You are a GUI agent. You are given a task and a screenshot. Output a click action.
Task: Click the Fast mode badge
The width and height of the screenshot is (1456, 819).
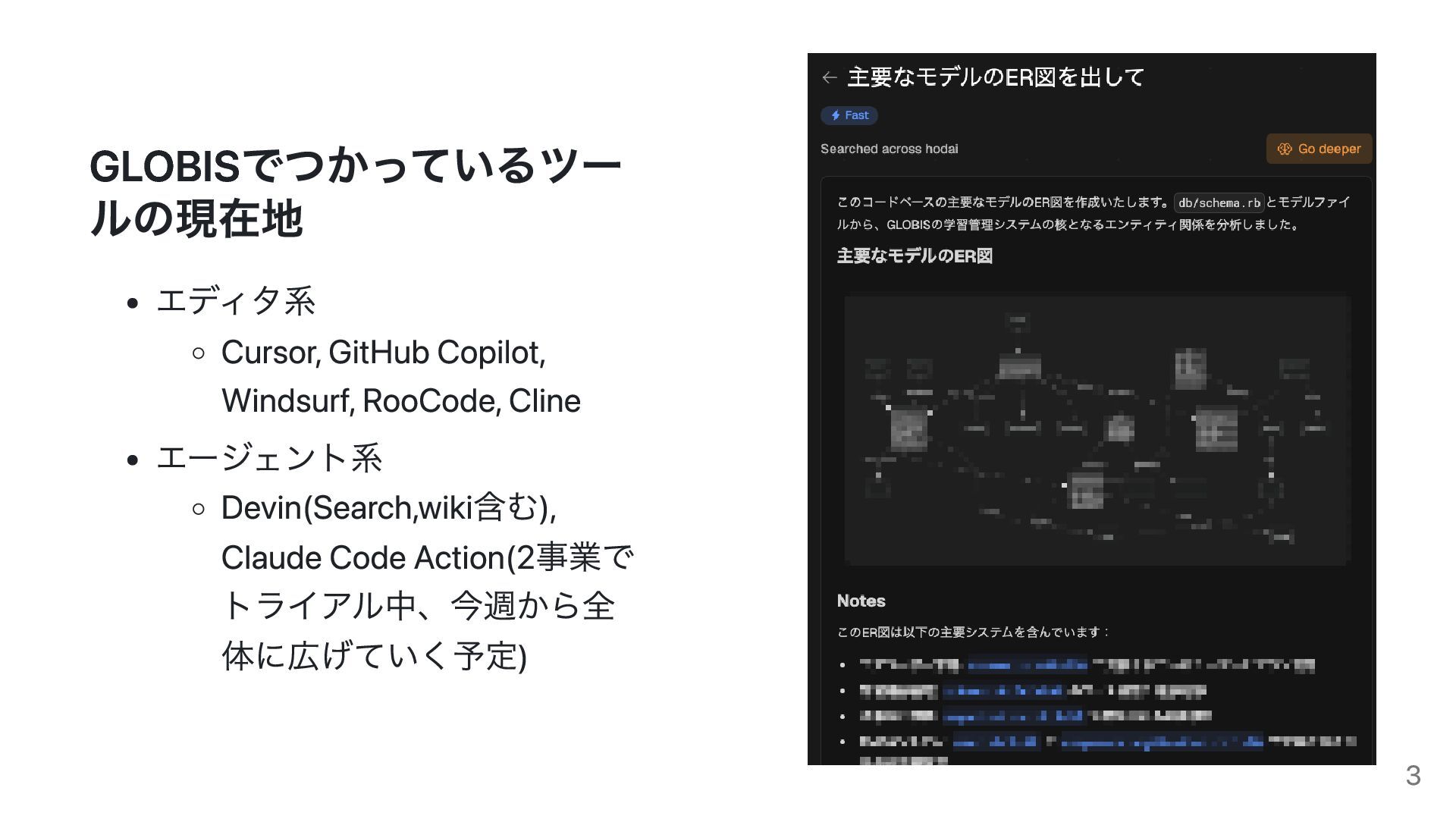pyautogui.click(x=849, y=115)
